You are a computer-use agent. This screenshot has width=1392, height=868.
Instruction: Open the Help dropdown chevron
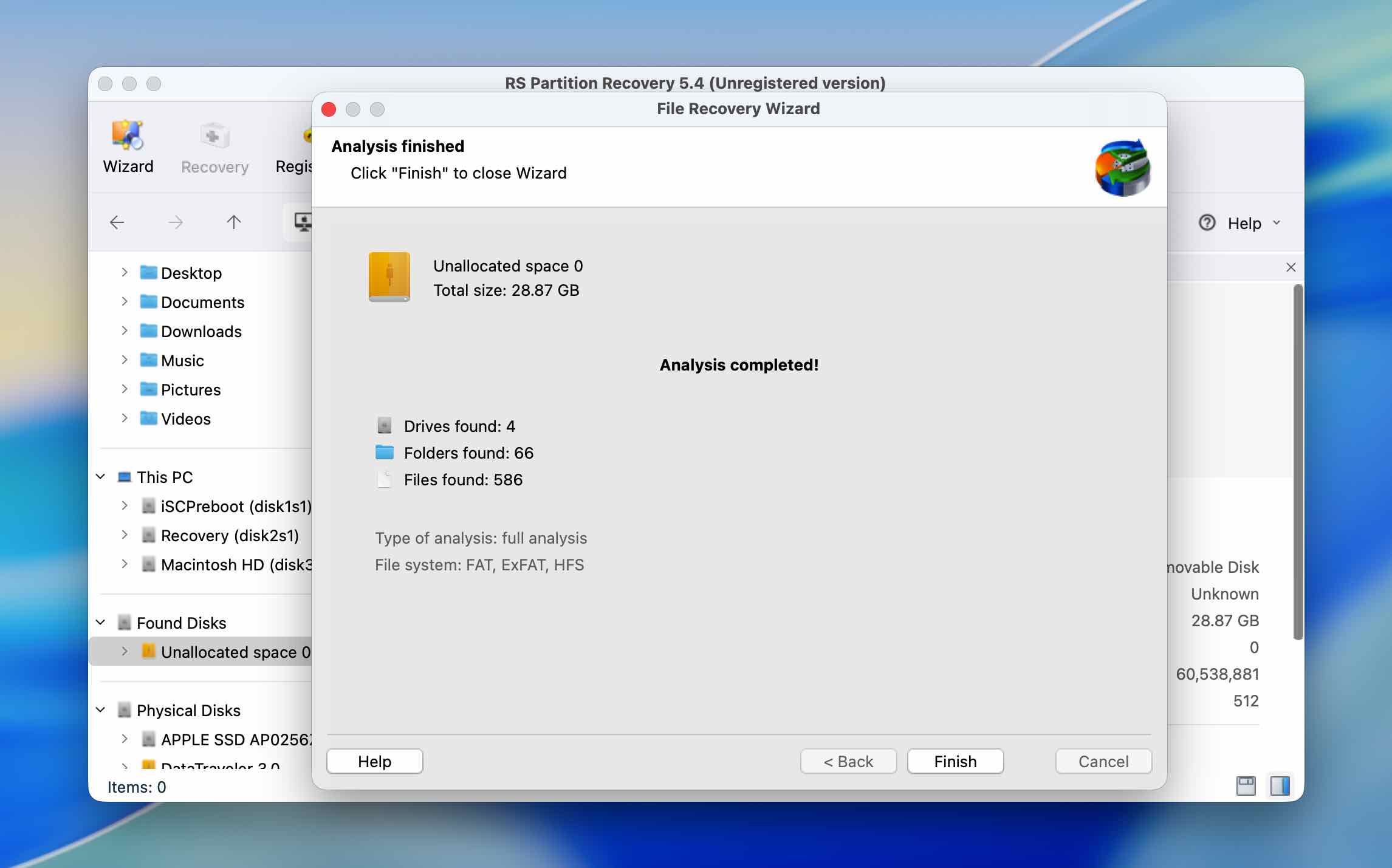[1277, 223]
